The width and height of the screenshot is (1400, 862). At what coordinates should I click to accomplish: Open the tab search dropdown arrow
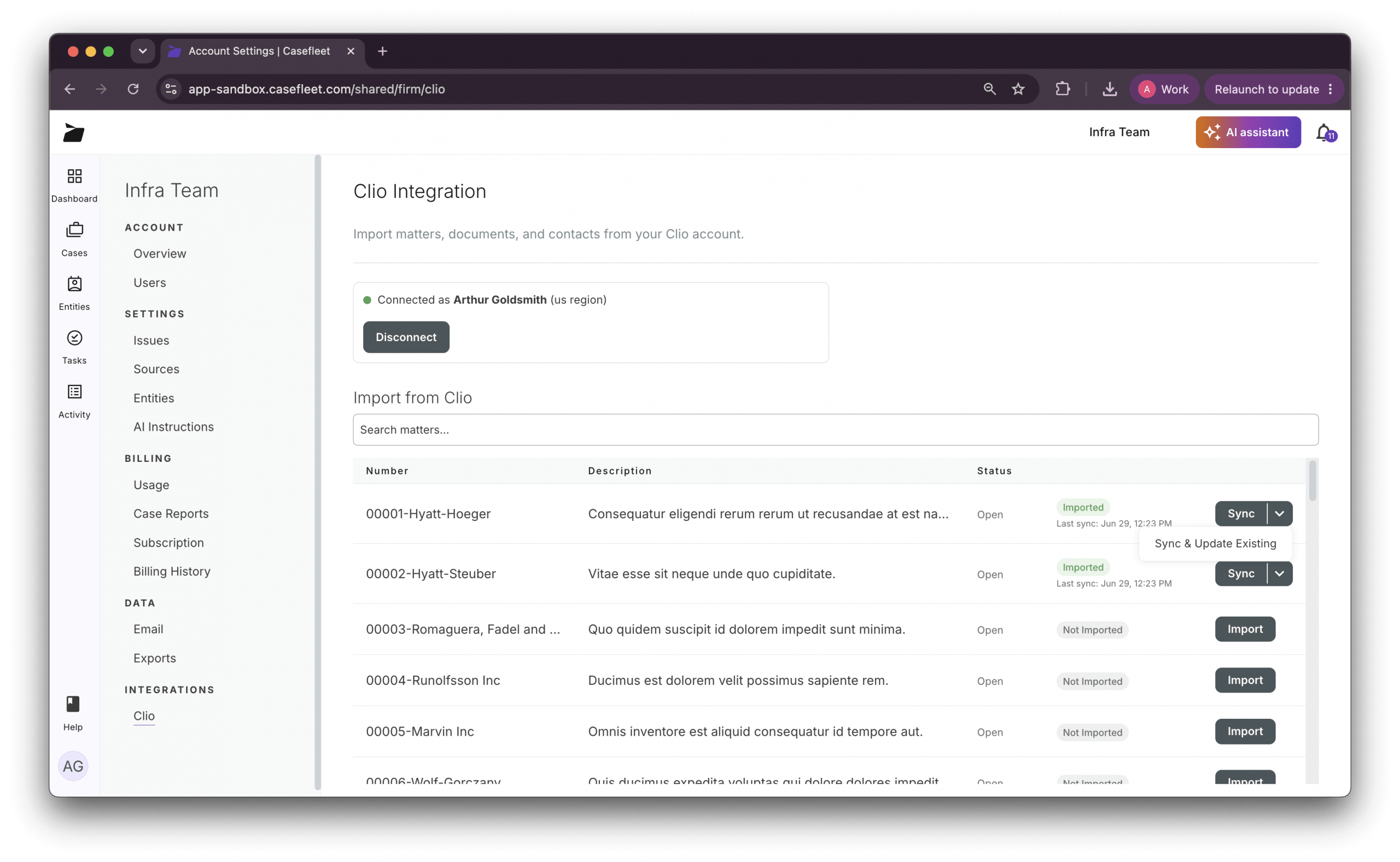click(143, 51)
